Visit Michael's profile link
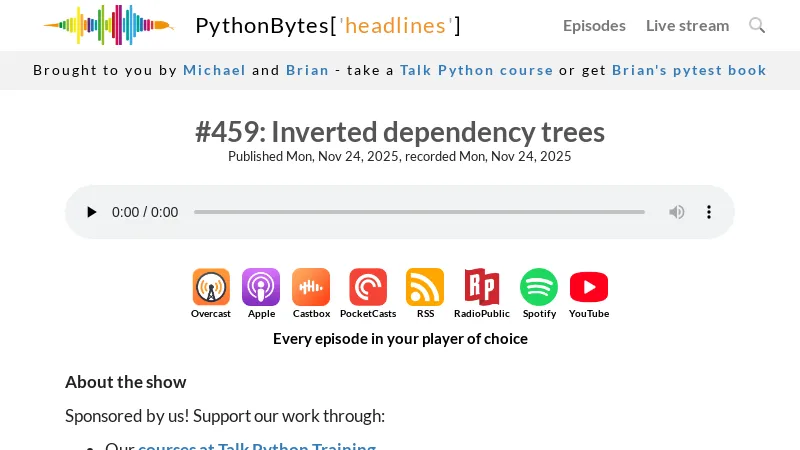The width and height of the screenshot is (800, 450). 214,70
